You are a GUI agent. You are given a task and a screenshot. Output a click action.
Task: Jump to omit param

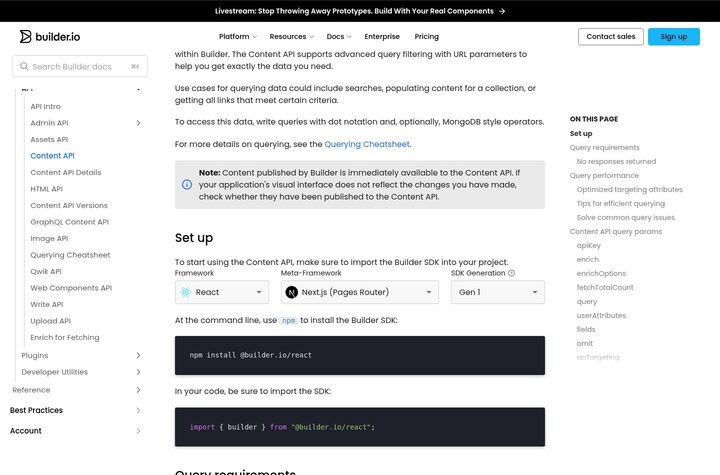pos(585,344)
